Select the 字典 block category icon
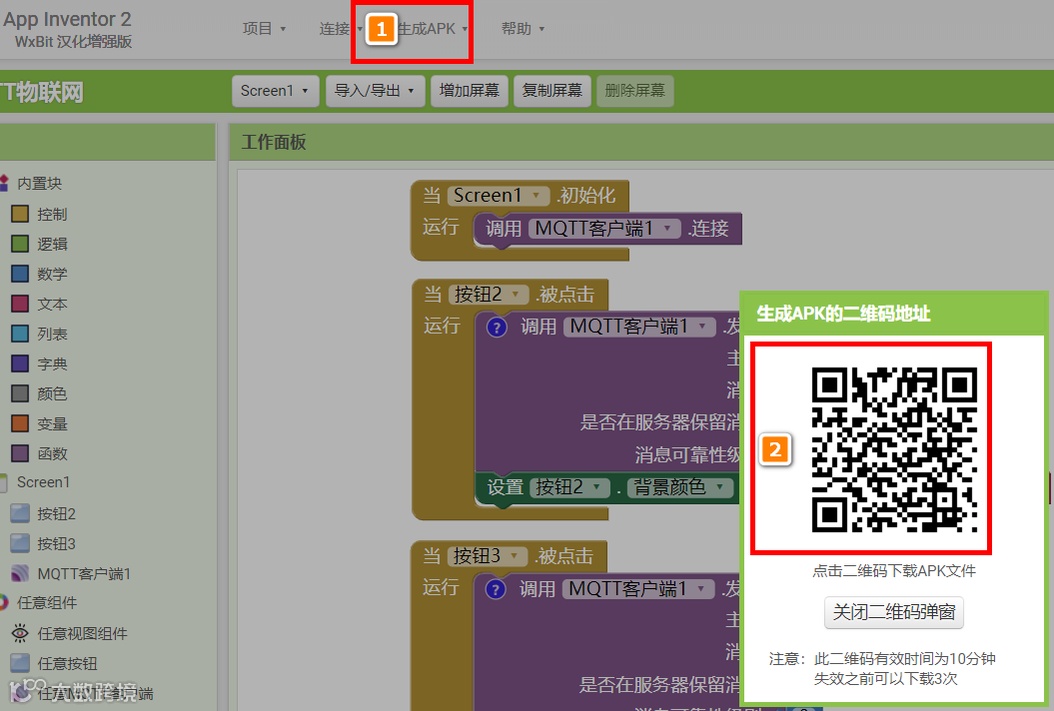Viewport: 1054px width, 711px height. pos(20,364)
